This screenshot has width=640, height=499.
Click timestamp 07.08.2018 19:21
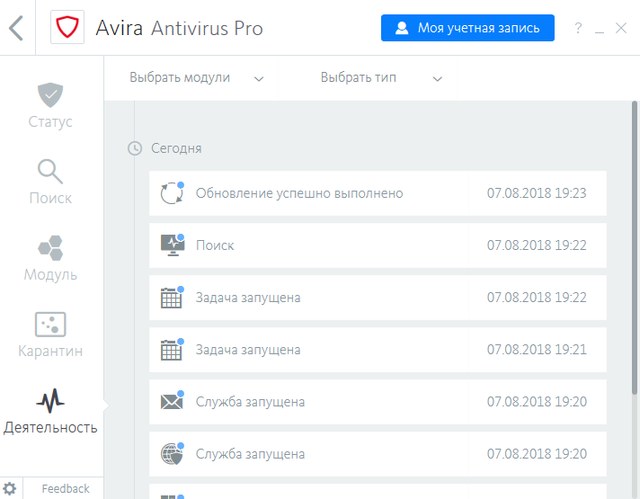point(537,349)
